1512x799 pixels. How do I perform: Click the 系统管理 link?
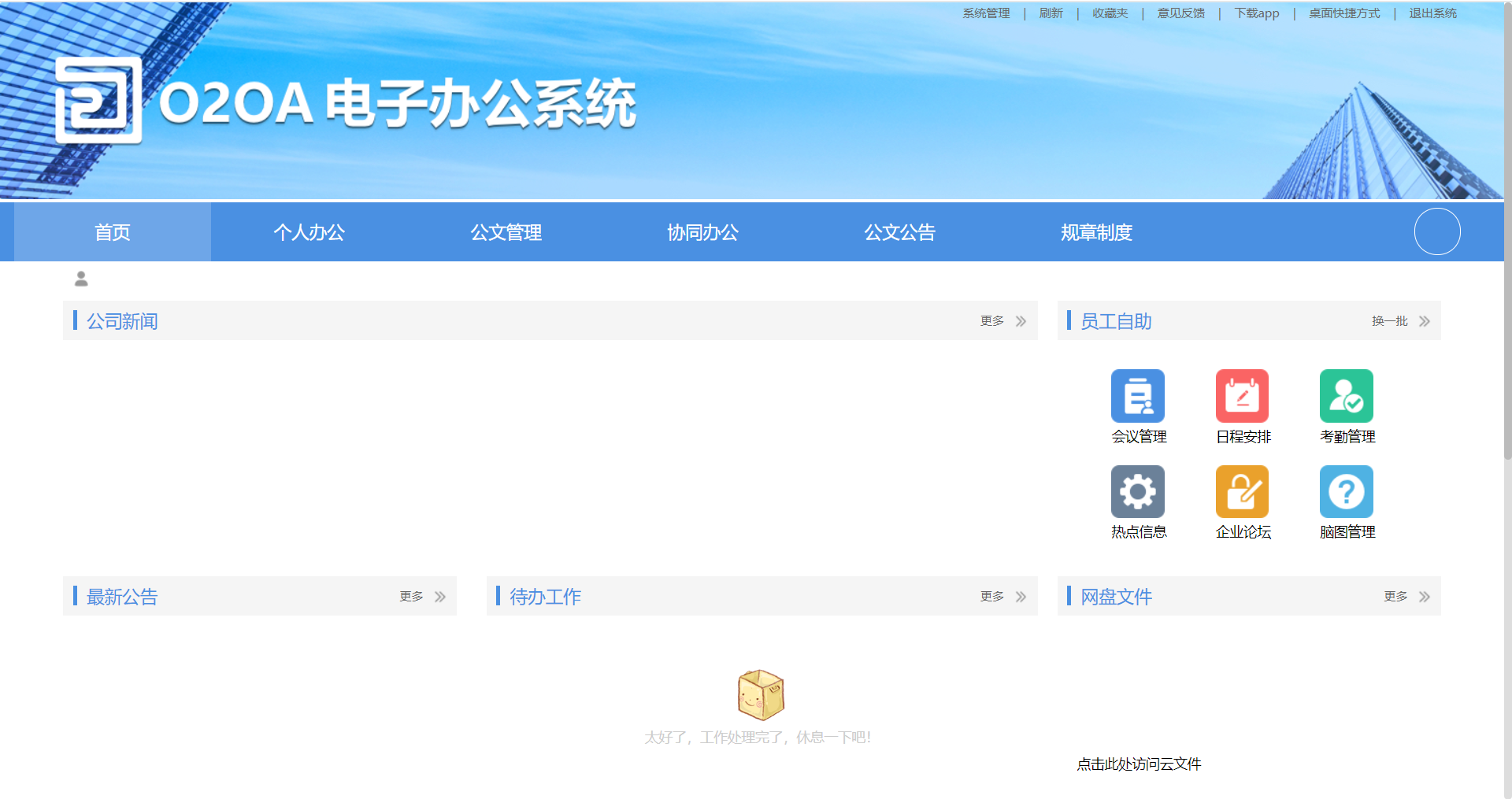pyautogui.click(x=986, y=13)
